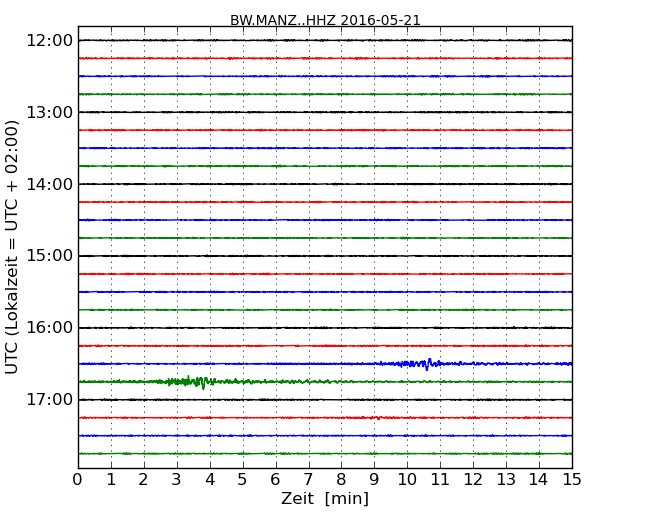
Task: Click the 3 minute tick label
Action: [x=177, y=480]
